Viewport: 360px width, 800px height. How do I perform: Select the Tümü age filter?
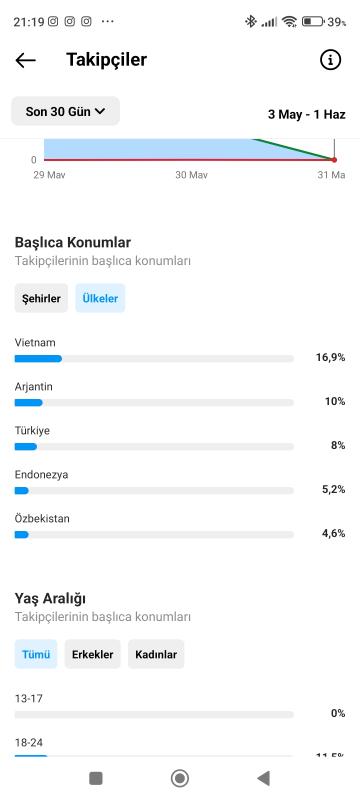36,654
